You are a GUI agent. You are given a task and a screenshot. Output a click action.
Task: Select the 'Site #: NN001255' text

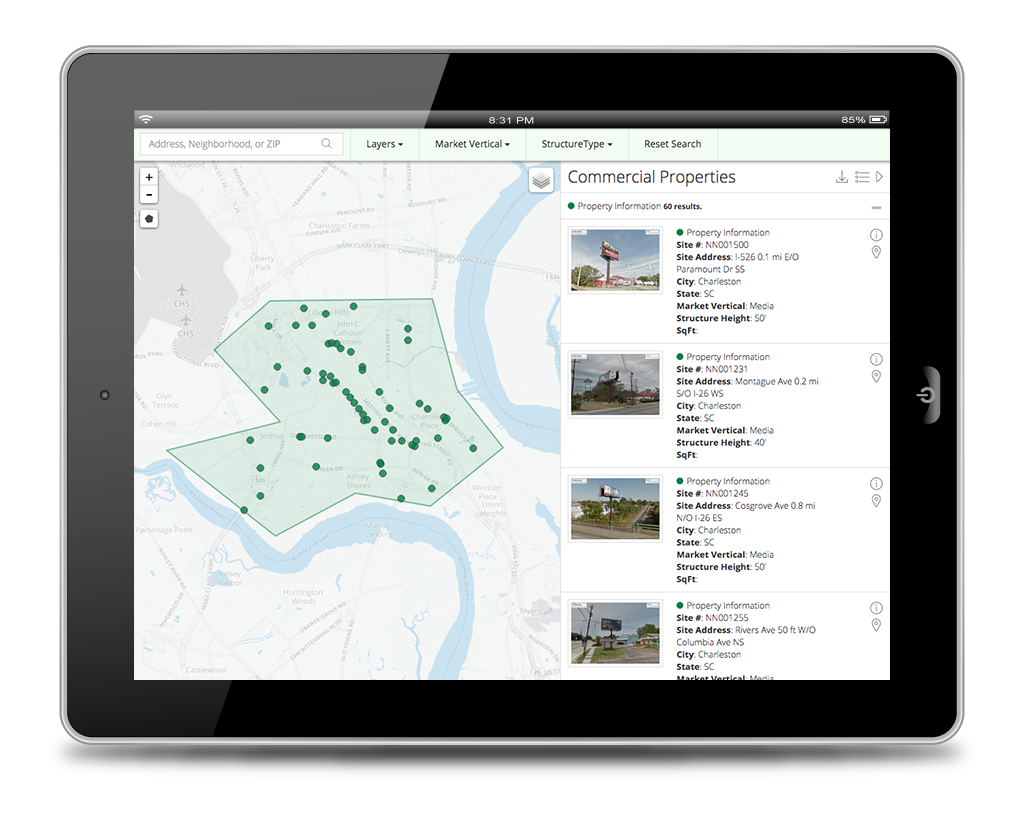(x=712, y=618)
